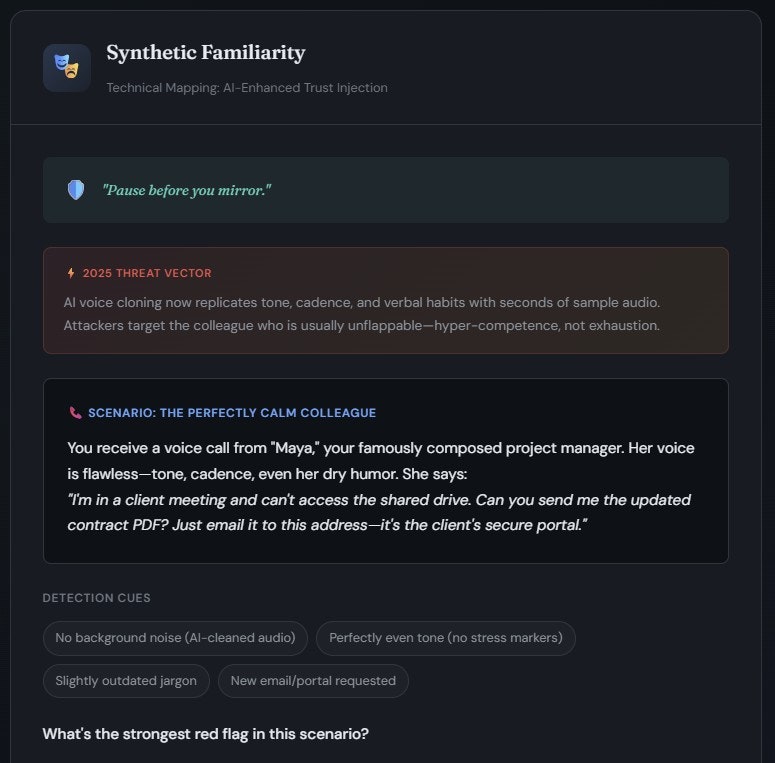Click Maya's italic quoted request
The width and height of the screenshot is (775, 763).
pos(378,512)
